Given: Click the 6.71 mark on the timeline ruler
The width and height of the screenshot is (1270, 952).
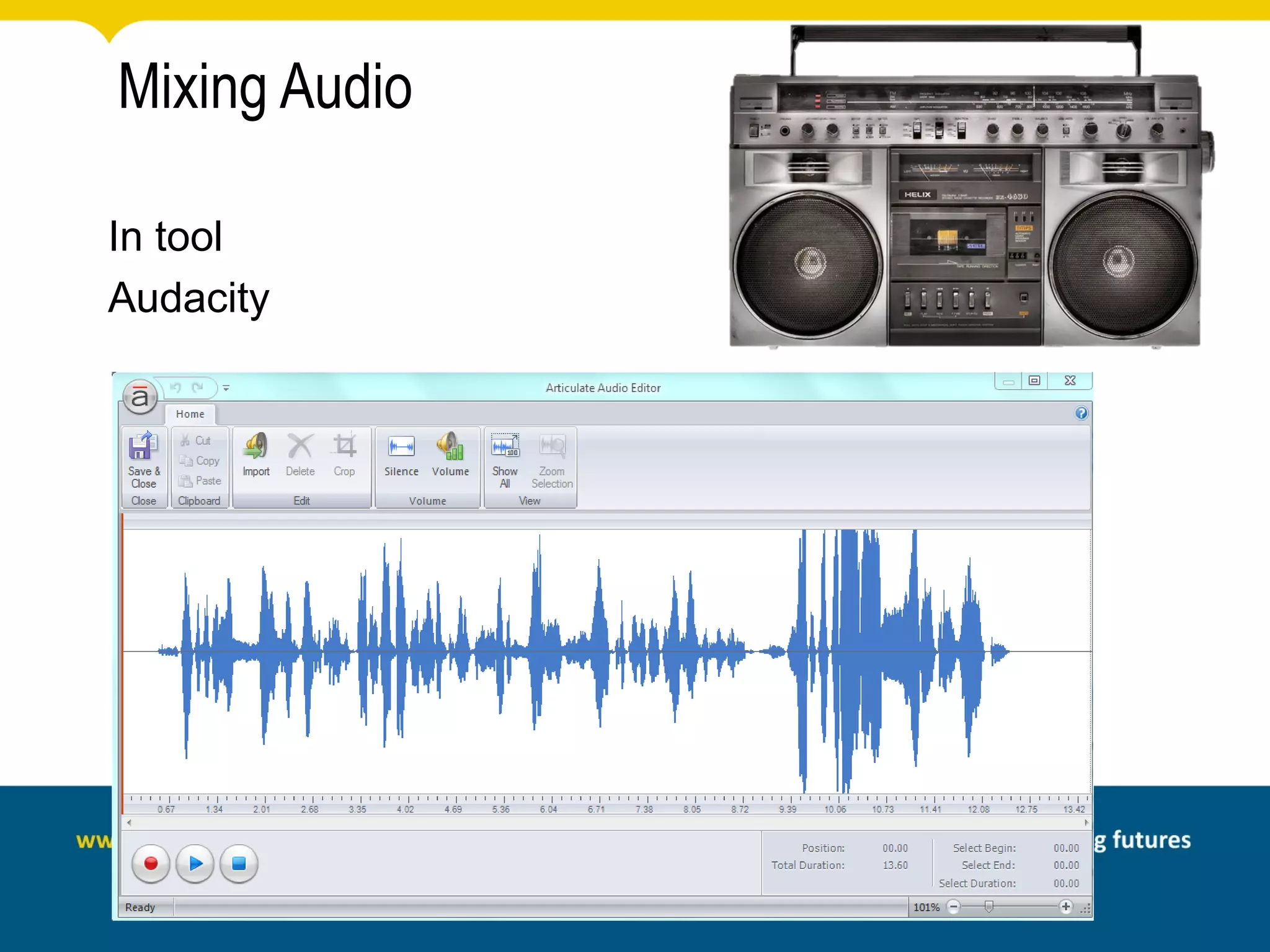Looking at the screenshot, I should (597, 809).
